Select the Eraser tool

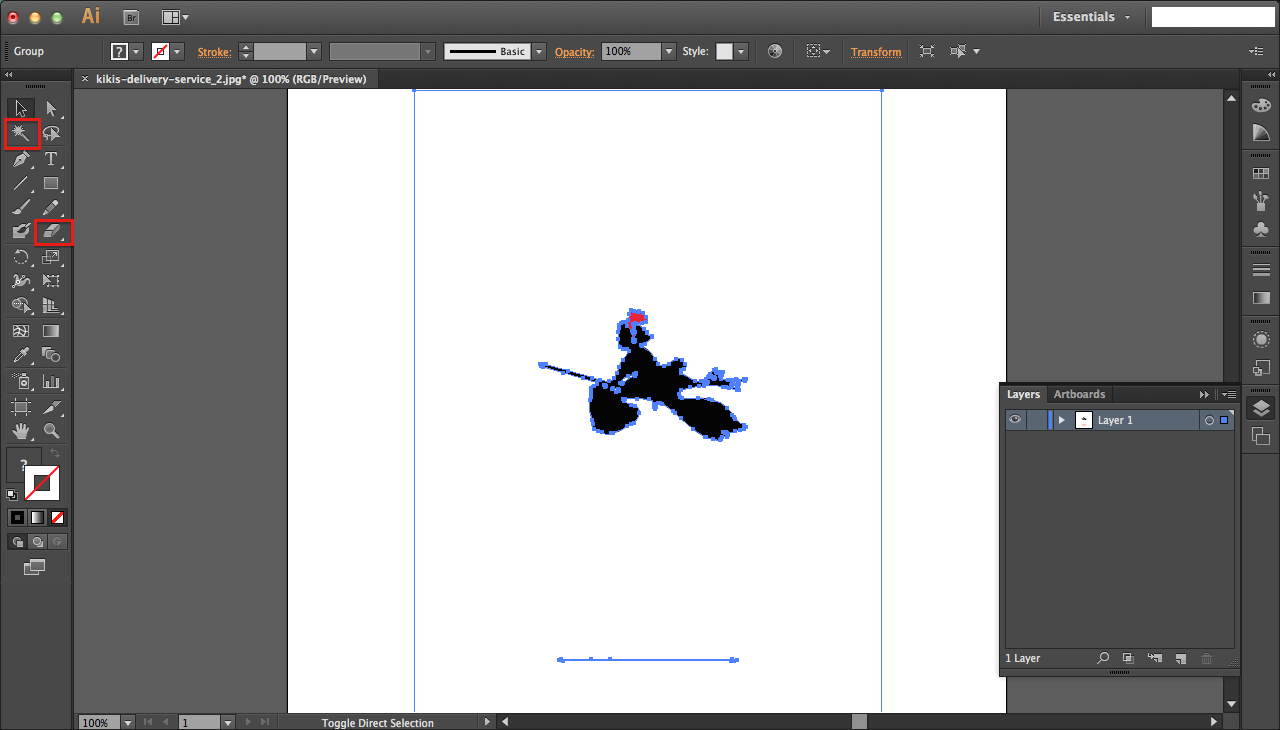pyautogui.click(x=51, y=232)
